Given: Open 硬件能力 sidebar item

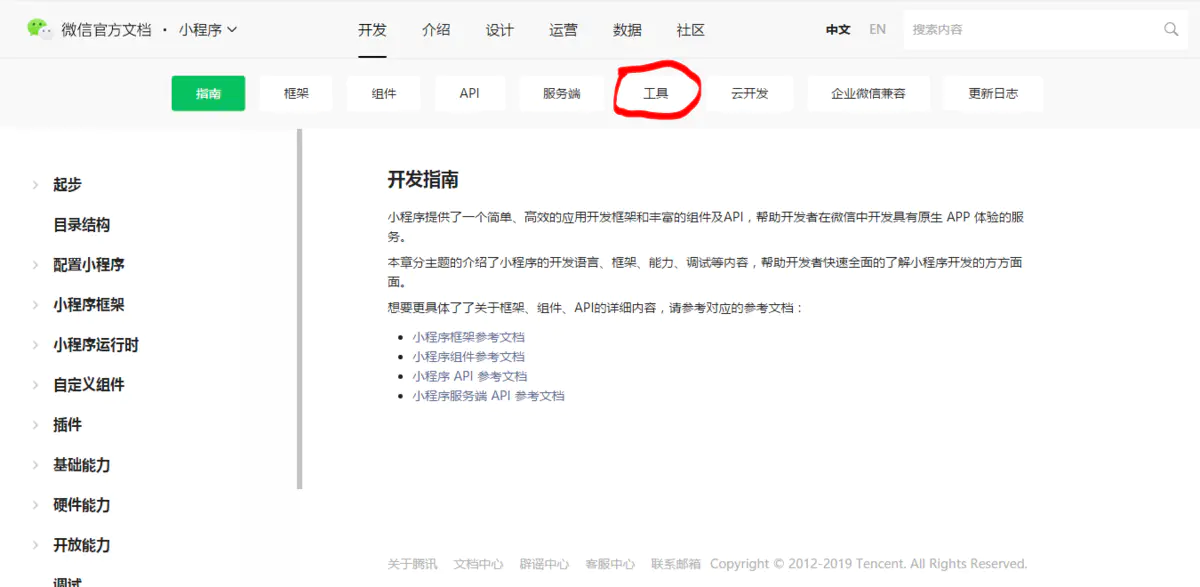Looking at the screenshot, I should tap(82, 505).
